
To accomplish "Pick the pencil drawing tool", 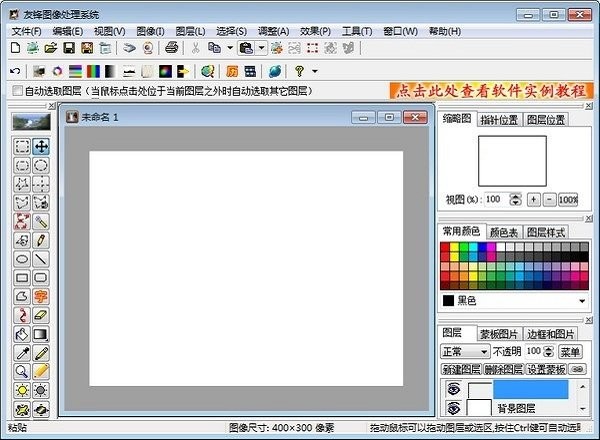I will click(41, 241).
